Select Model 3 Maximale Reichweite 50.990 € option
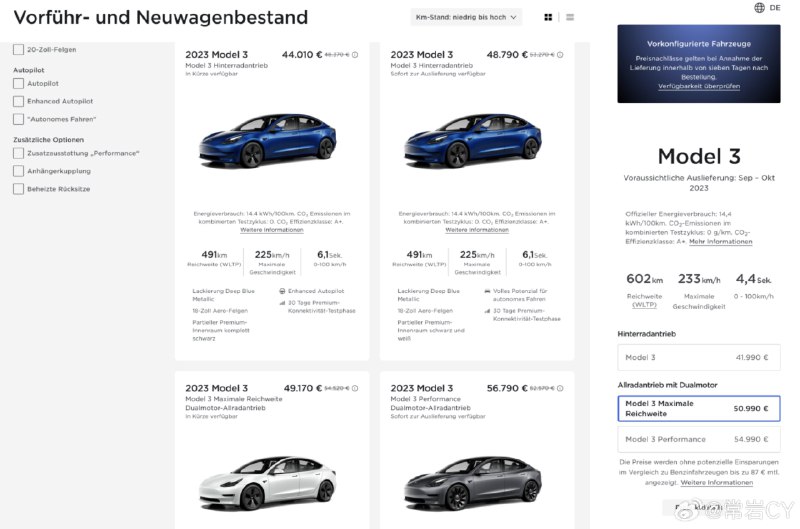800x529 pixels. pyautogui.click(x=698, y=409)
